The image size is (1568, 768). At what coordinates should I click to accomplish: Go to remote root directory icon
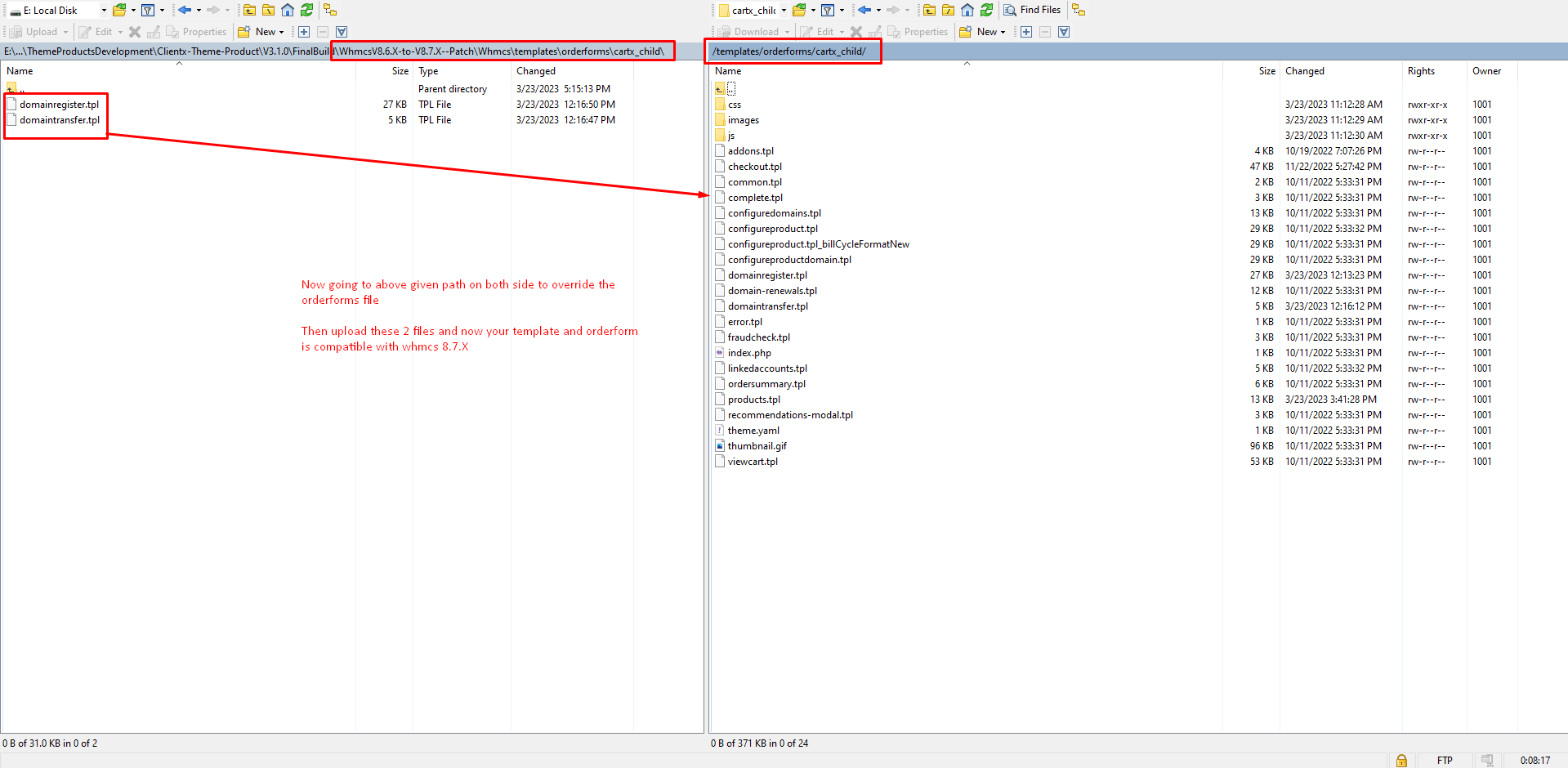948,10
